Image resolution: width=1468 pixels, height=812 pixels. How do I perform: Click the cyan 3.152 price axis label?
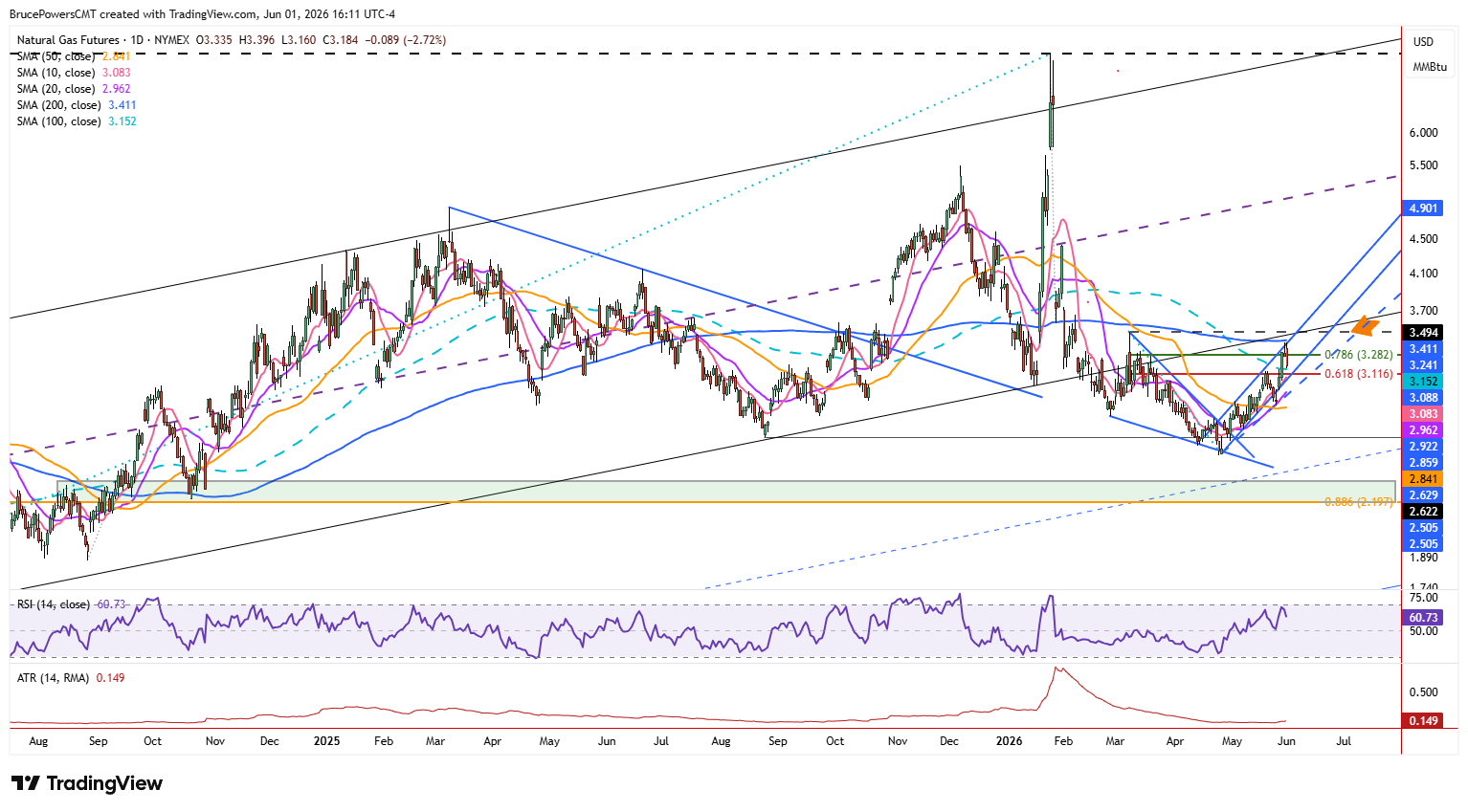coord(1423,382)
